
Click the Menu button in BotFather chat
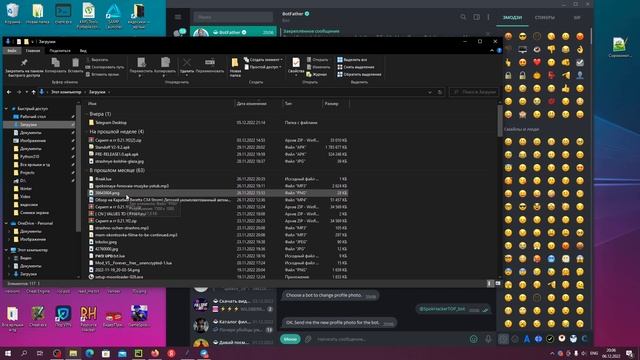click(290, 339)
